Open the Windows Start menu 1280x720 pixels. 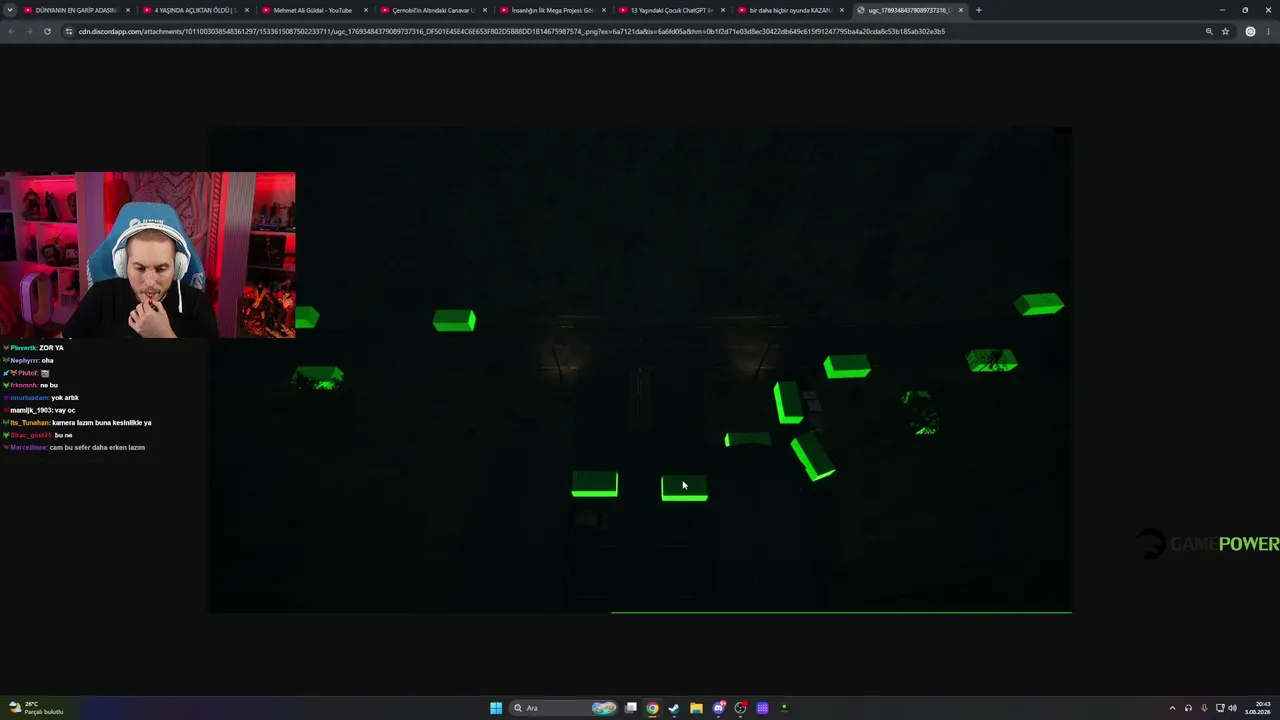pyautogui.click(x=496, y=708)
